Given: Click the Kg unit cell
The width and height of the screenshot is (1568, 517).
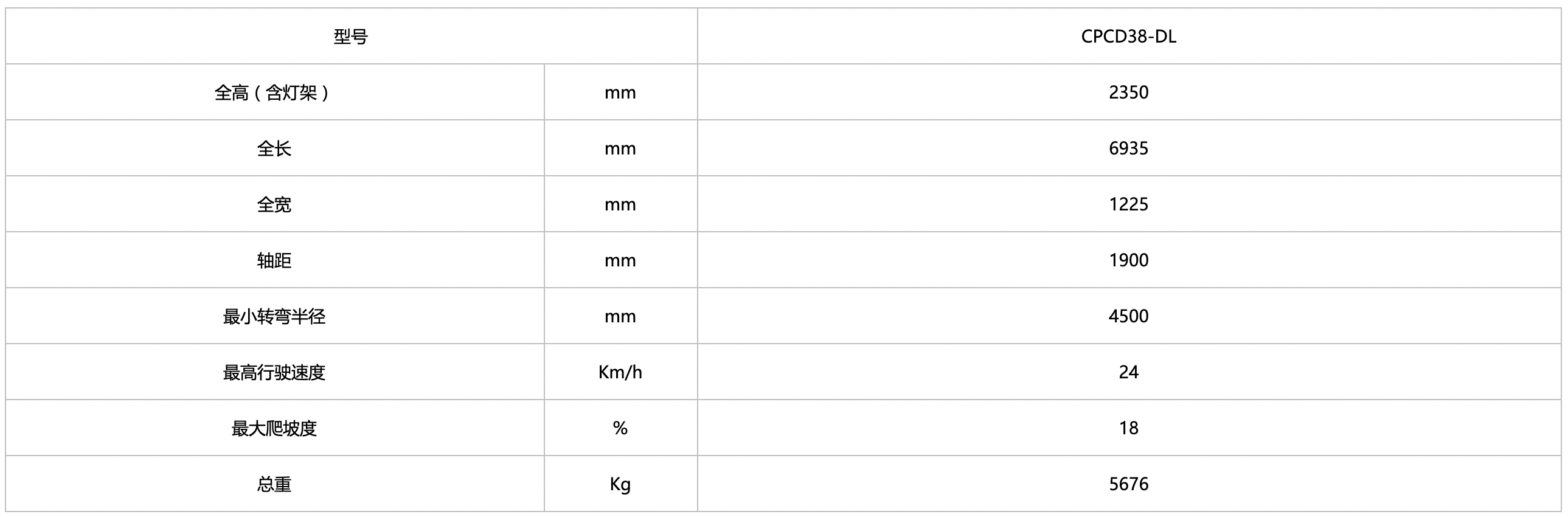Looking at the screenshot, I should pos(620,485).
